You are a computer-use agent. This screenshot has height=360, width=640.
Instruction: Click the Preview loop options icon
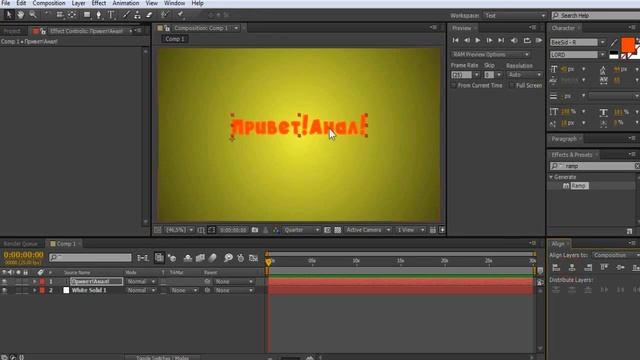[527, 40]
